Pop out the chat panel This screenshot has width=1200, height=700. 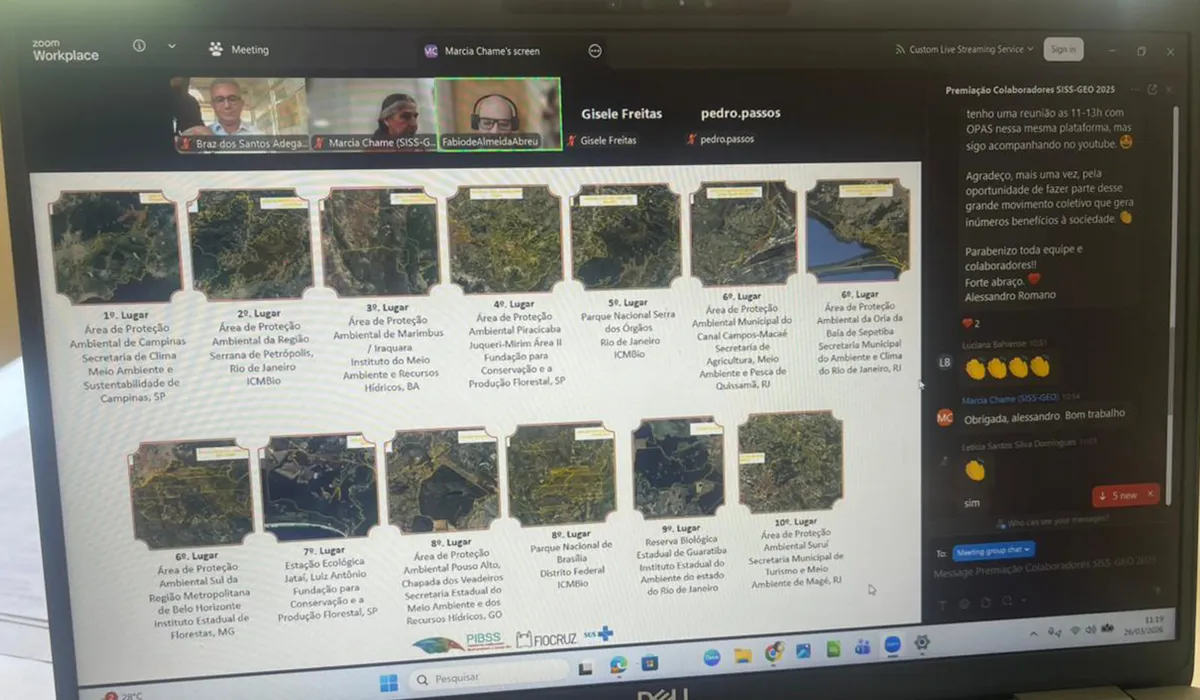(x=1152, y=90)
